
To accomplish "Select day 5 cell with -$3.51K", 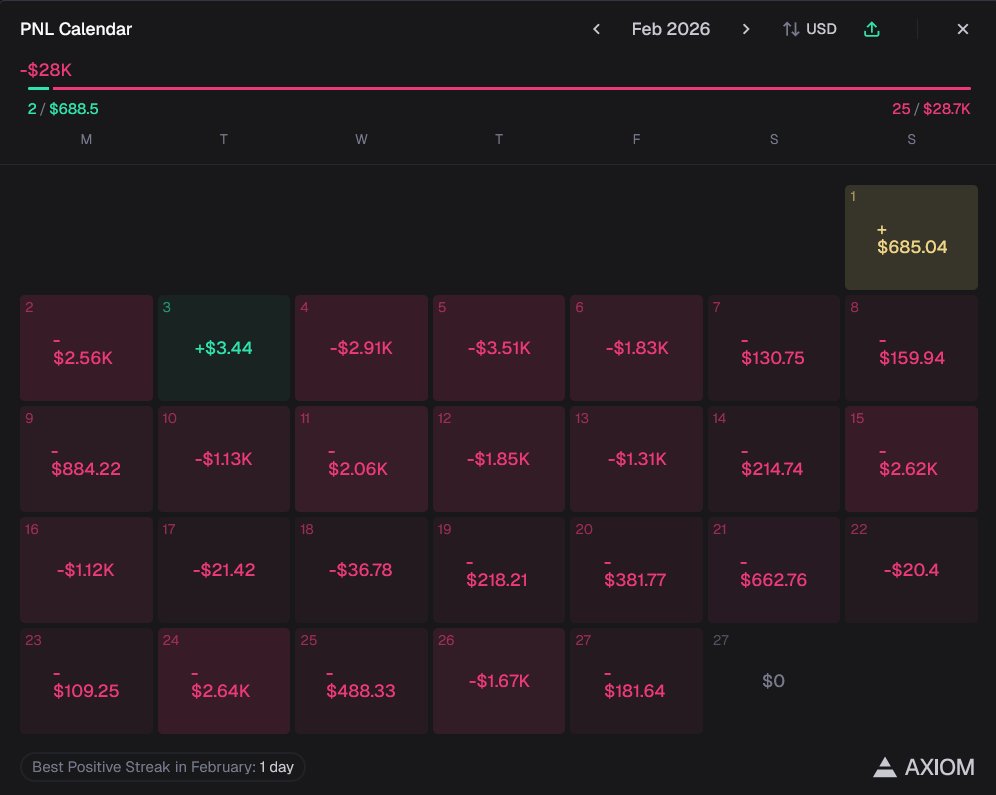I will [x=499, y=348].
